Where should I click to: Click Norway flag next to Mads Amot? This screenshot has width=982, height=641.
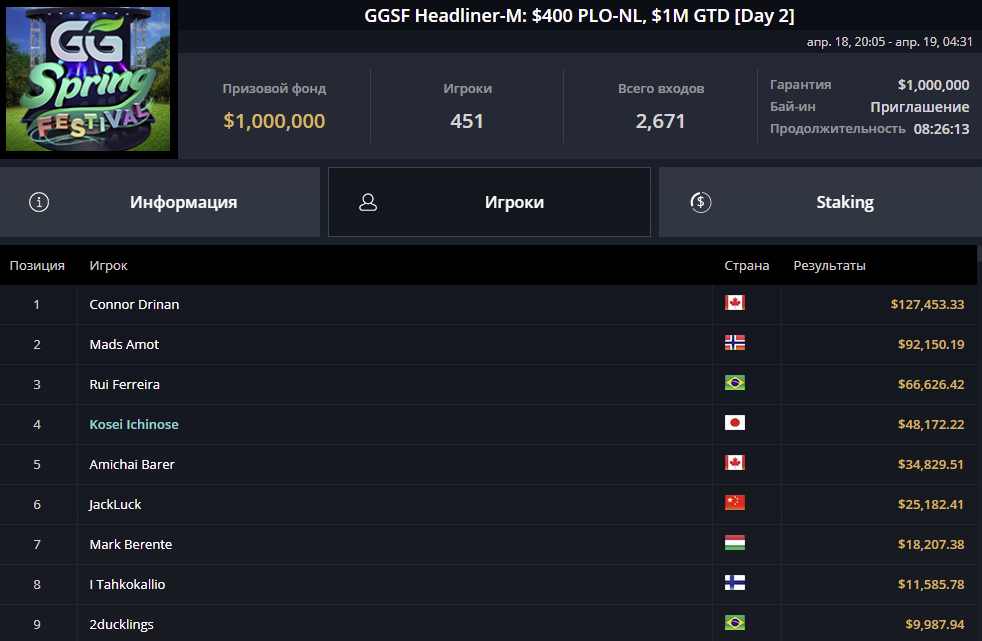[x=735, y=343]
